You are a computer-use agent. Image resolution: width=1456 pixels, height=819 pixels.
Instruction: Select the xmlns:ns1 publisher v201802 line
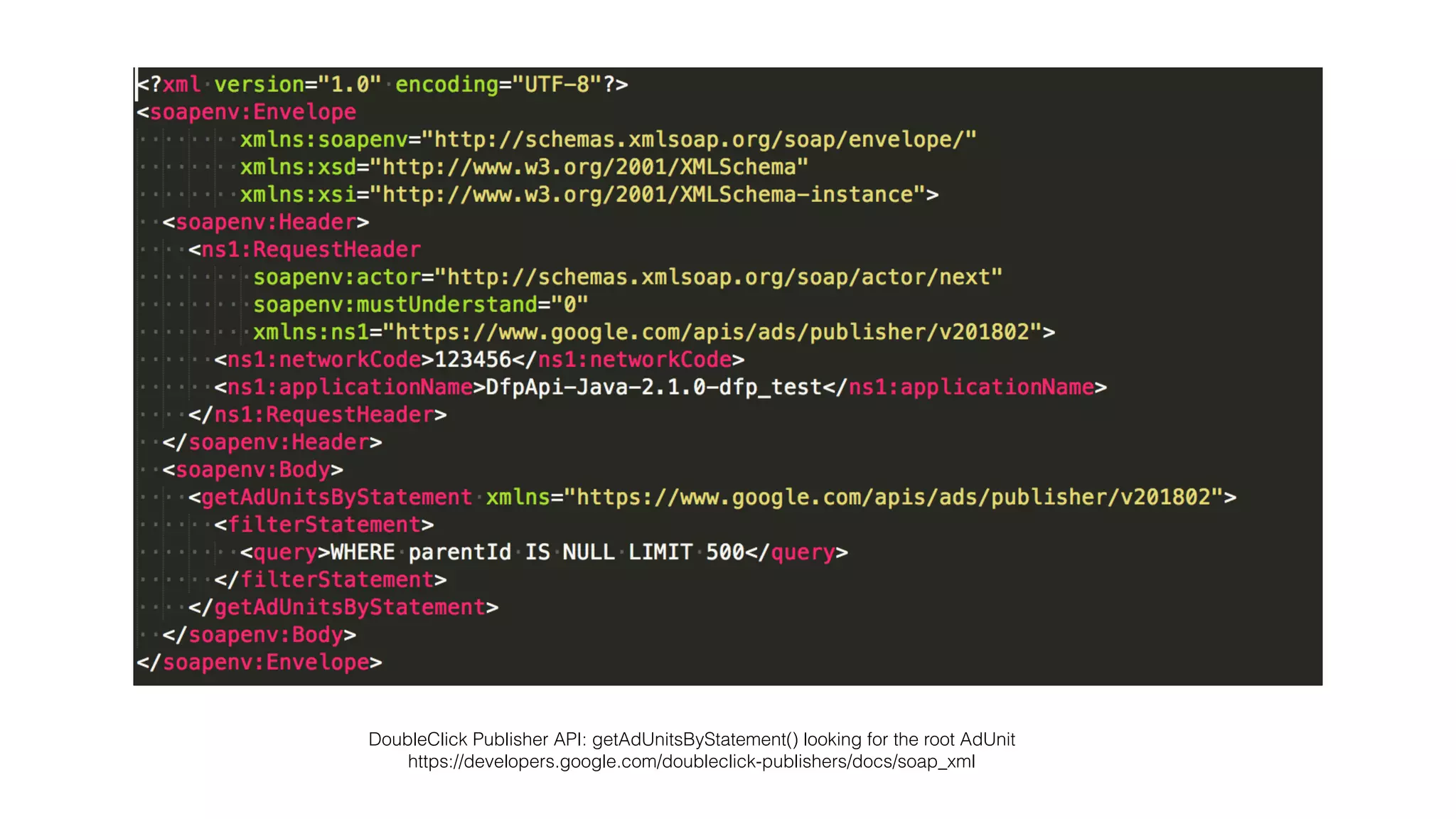pos(654,332)
